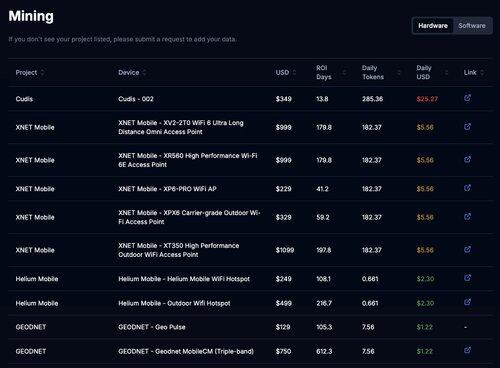The width and height of the screenshot is (500, 368).
Task: Switch to the Software view
Action: coord(472,26)
